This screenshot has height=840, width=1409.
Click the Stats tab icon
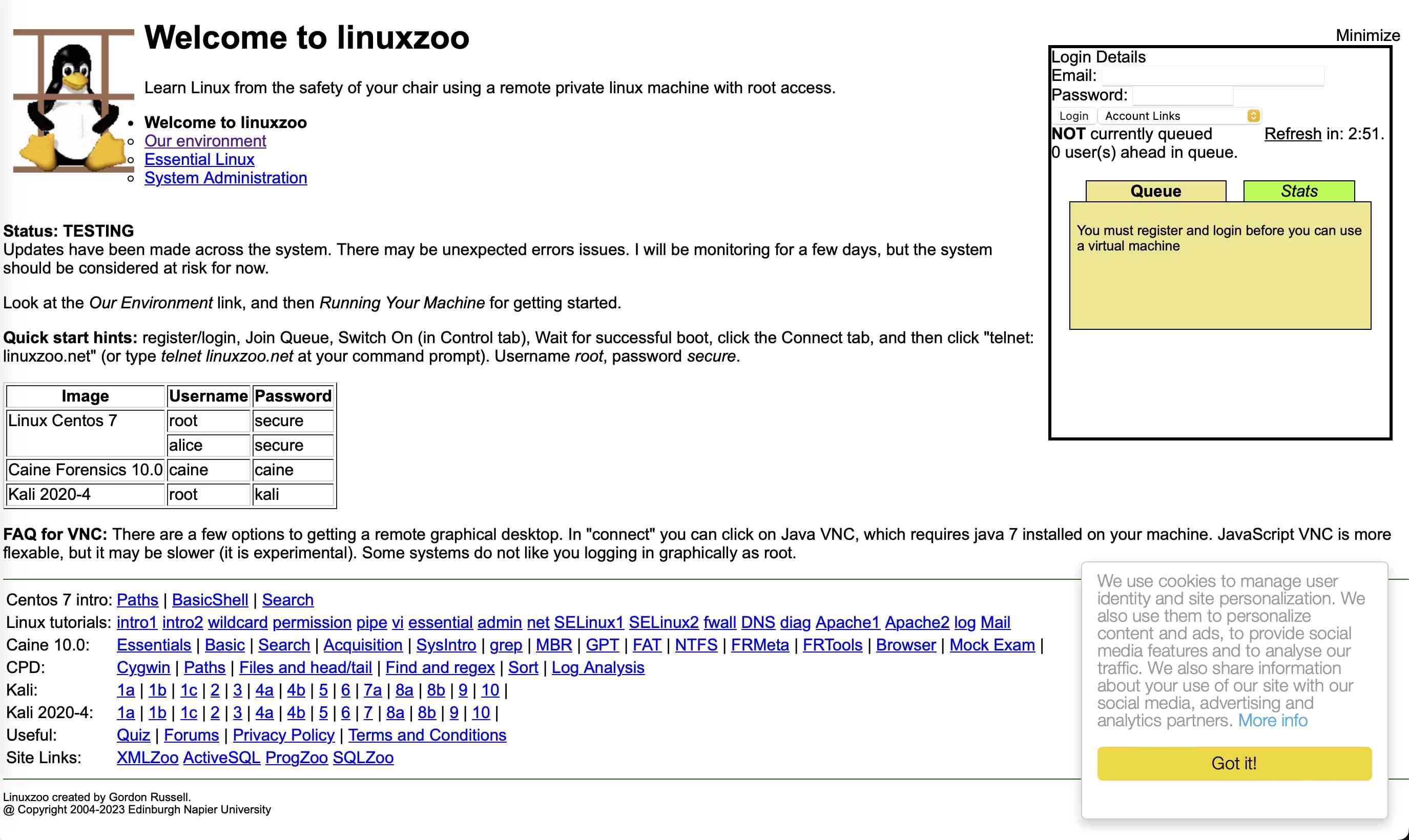coord(1298,190)
